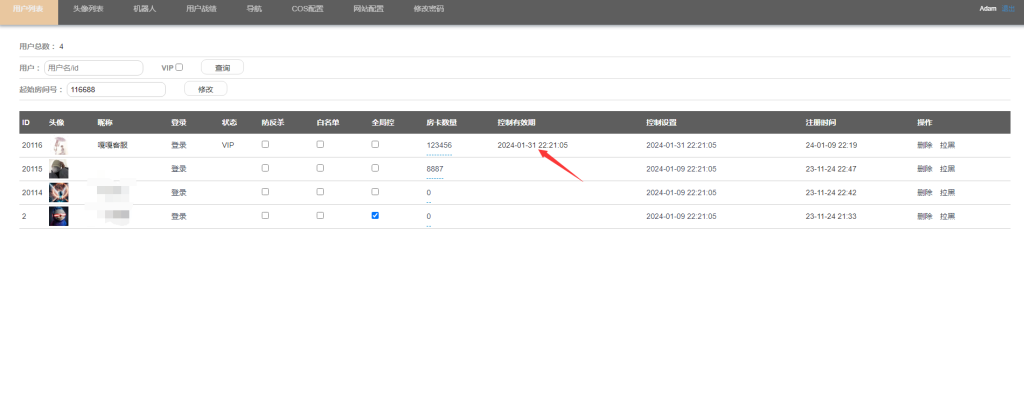The width and height of the screenshot is (1024, 413).
Task: Click the 用户名/id search input field
Action: [94, 68]
